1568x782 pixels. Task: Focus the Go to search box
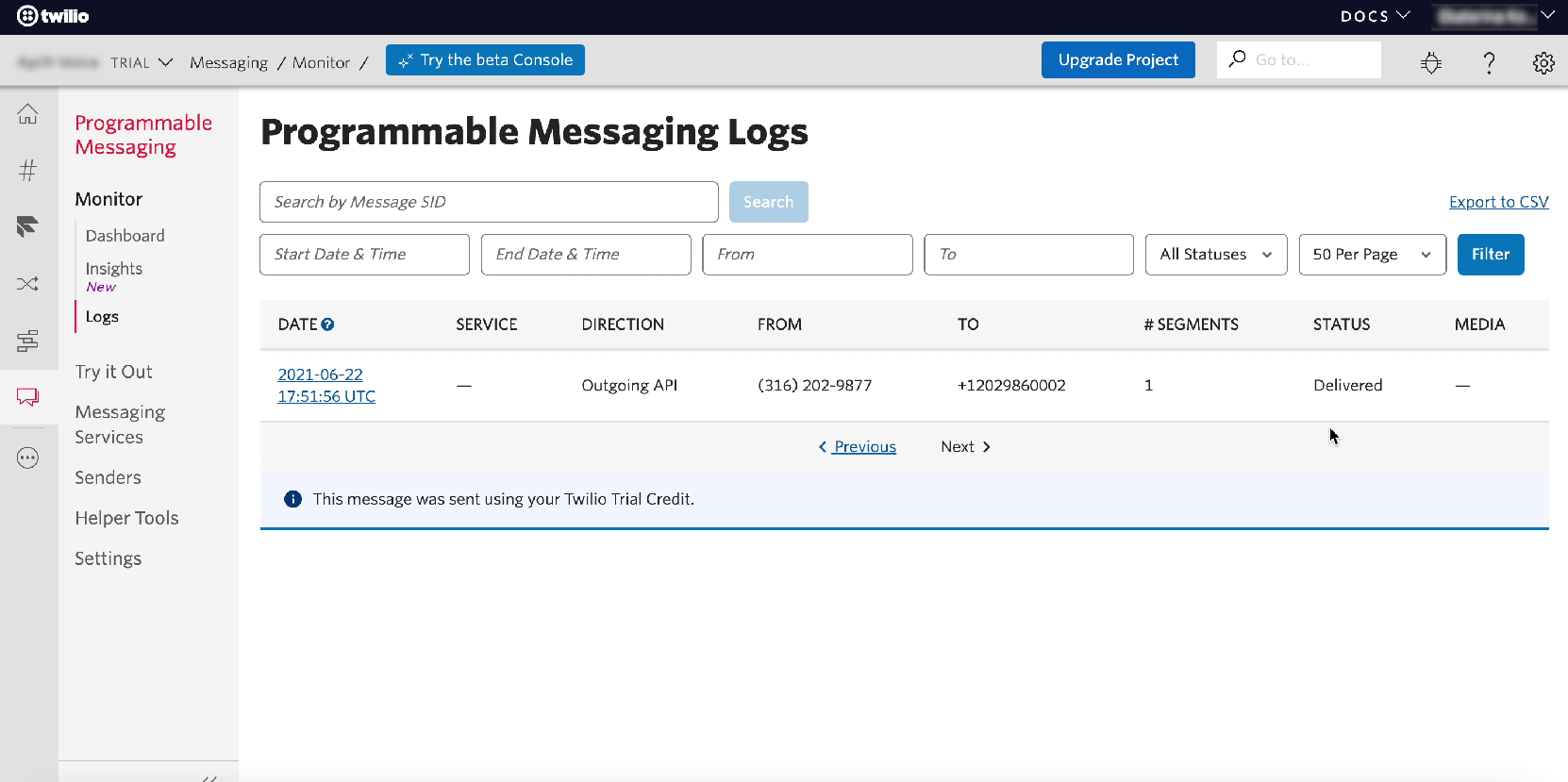(1299, 59)
